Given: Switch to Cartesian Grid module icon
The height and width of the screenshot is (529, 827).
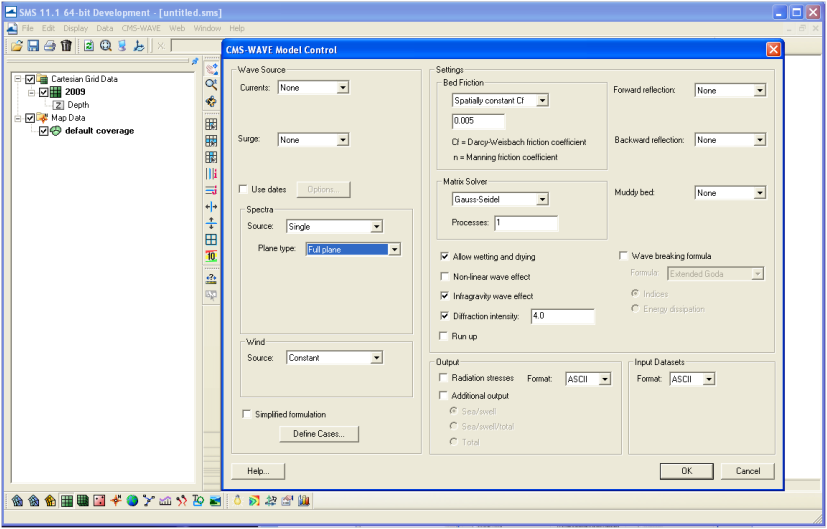Looking at the screenshot, I should (66, 501).
